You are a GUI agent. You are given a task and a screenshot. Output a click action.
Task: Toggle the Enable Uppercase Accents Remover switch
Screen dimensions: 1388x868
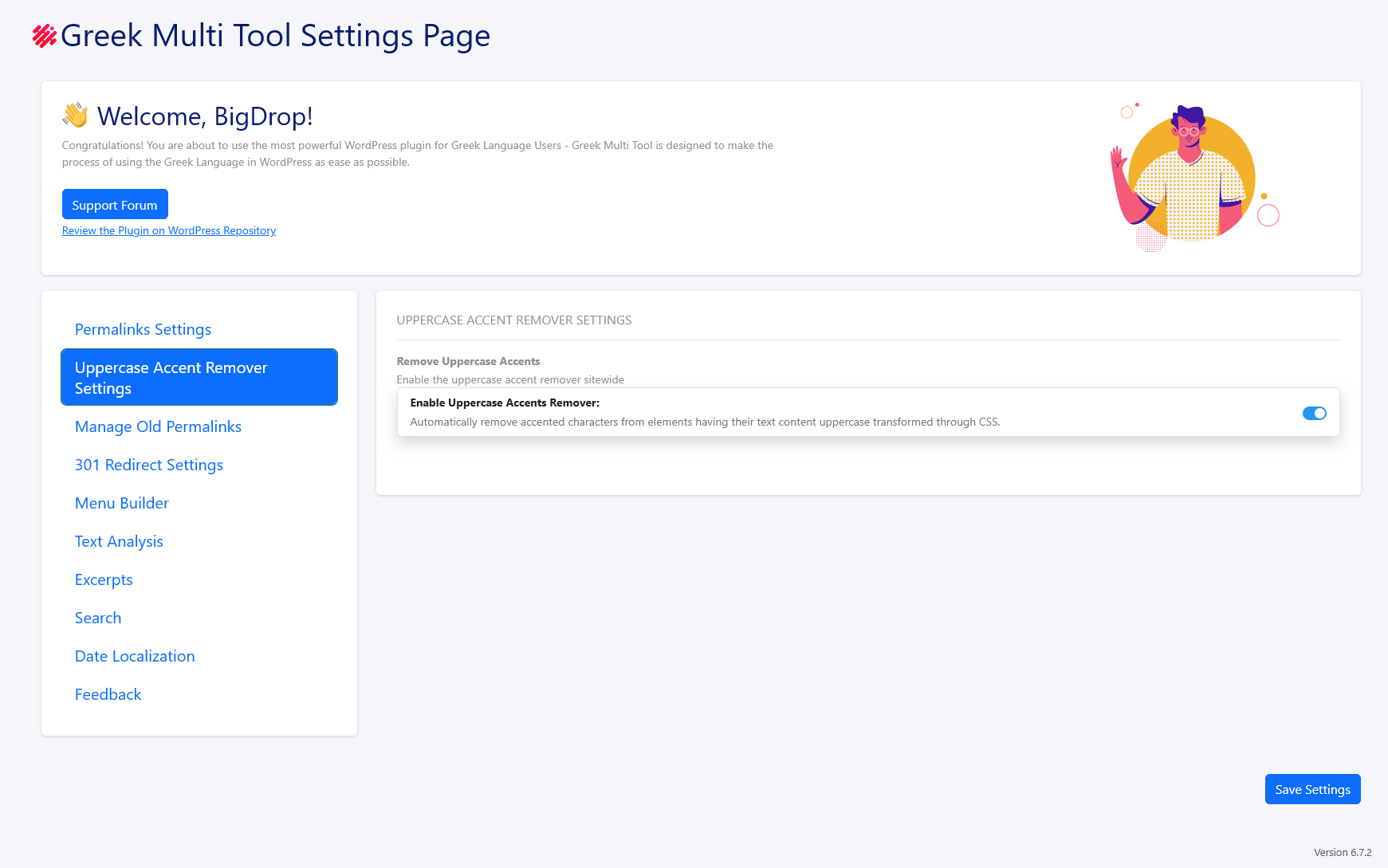click(1314, 413)
